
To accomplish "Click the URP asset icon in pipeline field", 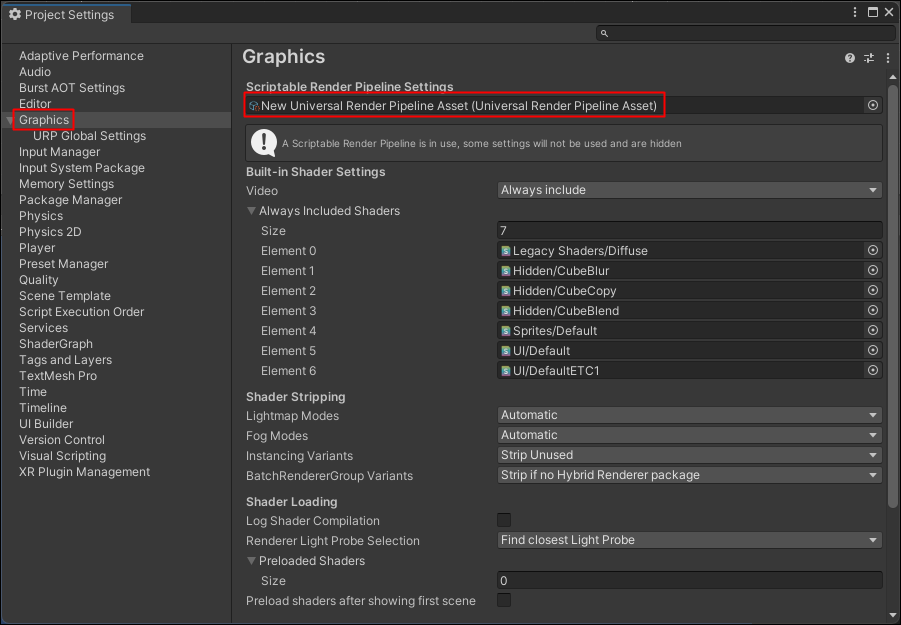I will click(x=254, y=106).
